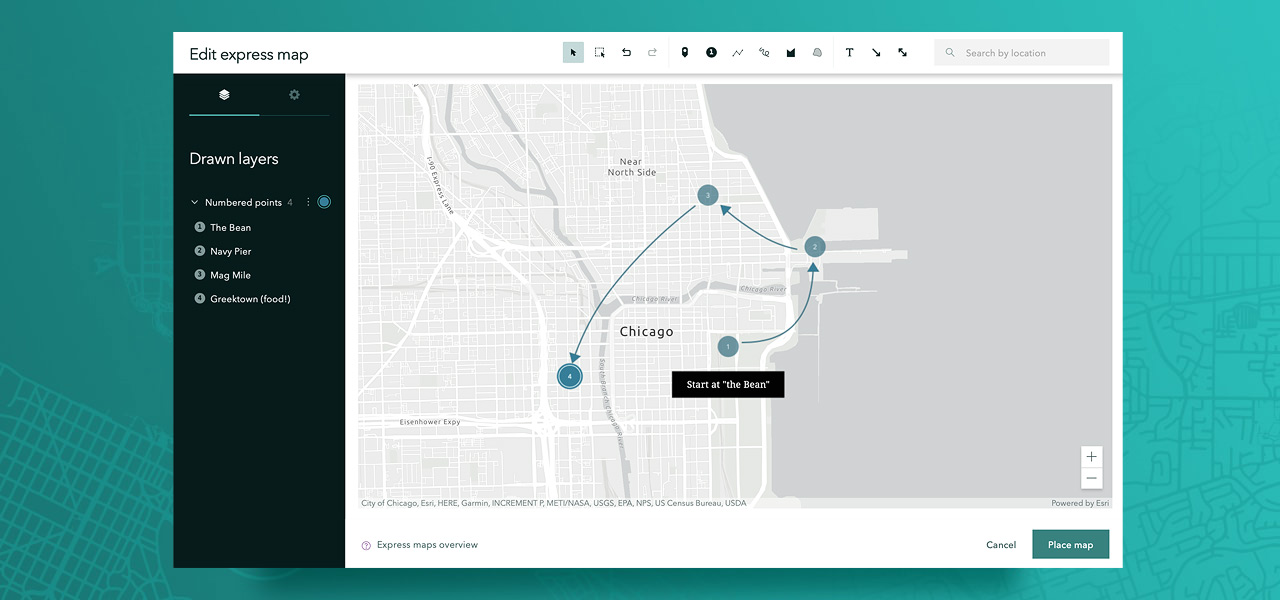Collapse the Numbered points layer group
Screen dimensions: 1280x600
tap(195, 202)
